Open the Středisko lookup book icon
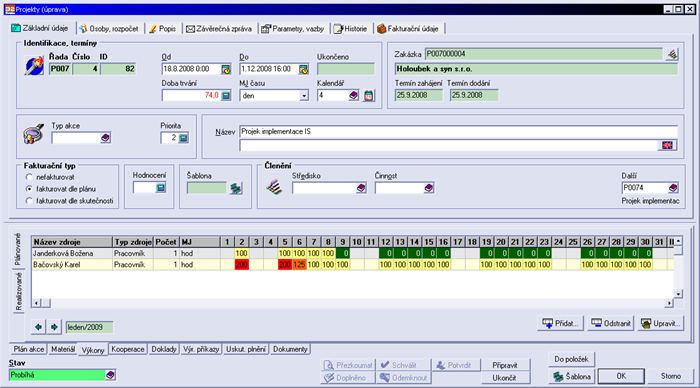 [361, 188]
